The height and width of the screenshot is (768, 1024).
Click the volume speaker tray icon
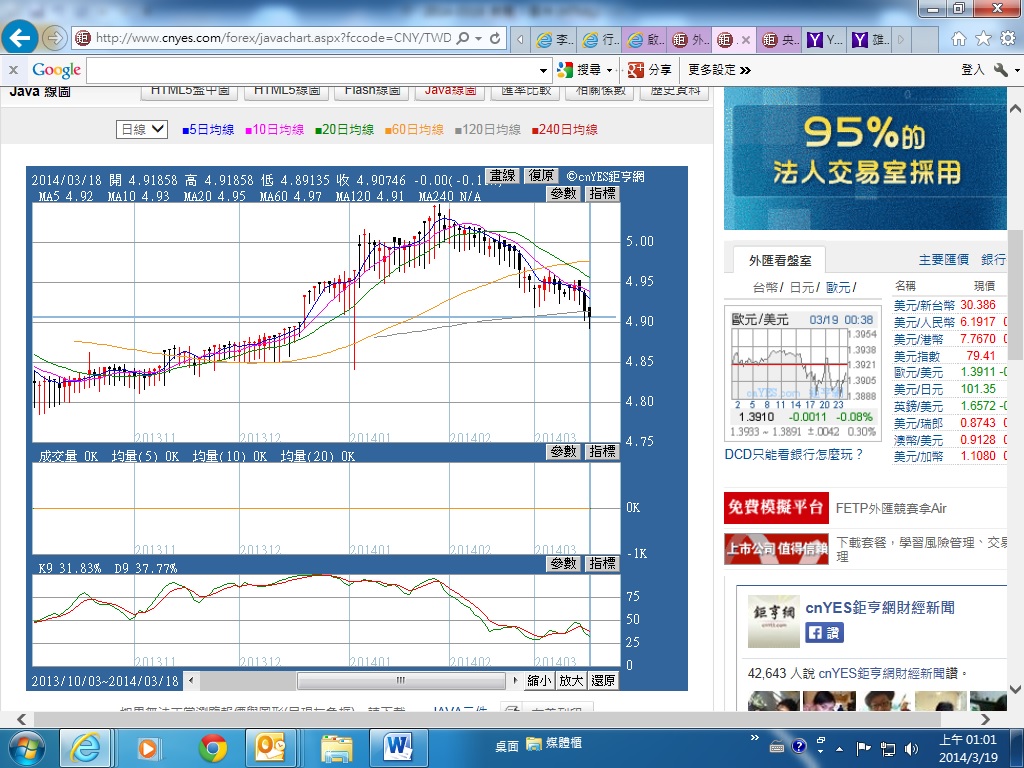pyautogui.click(x=912, y=748)
